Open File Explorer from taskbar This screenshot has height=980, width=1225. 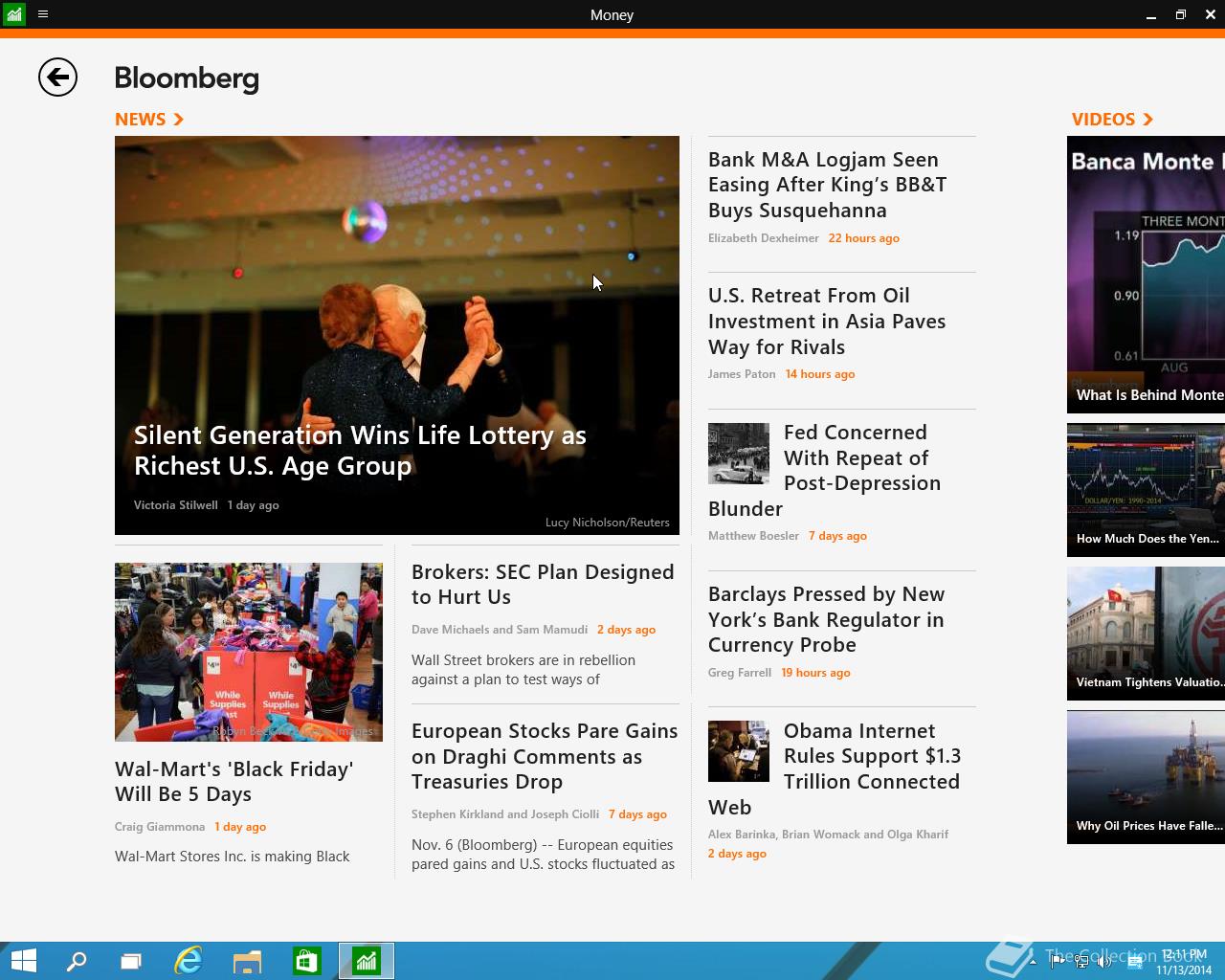click(x=248, y=961)
